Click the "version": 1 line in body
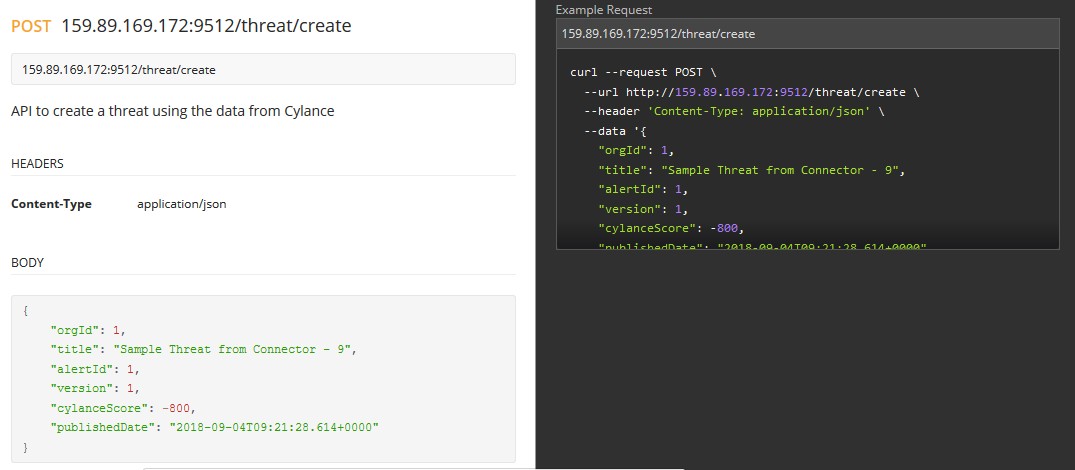The width and height of the screenshot is (1075, 470). 95,388
